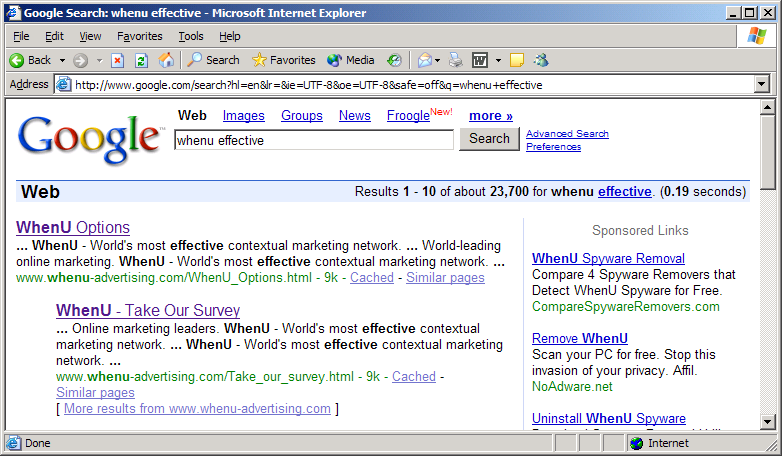This screenshot has width=782, height=456.
Task: Open Similar pages for Take Our Survey result
Action: pos(95,392)
